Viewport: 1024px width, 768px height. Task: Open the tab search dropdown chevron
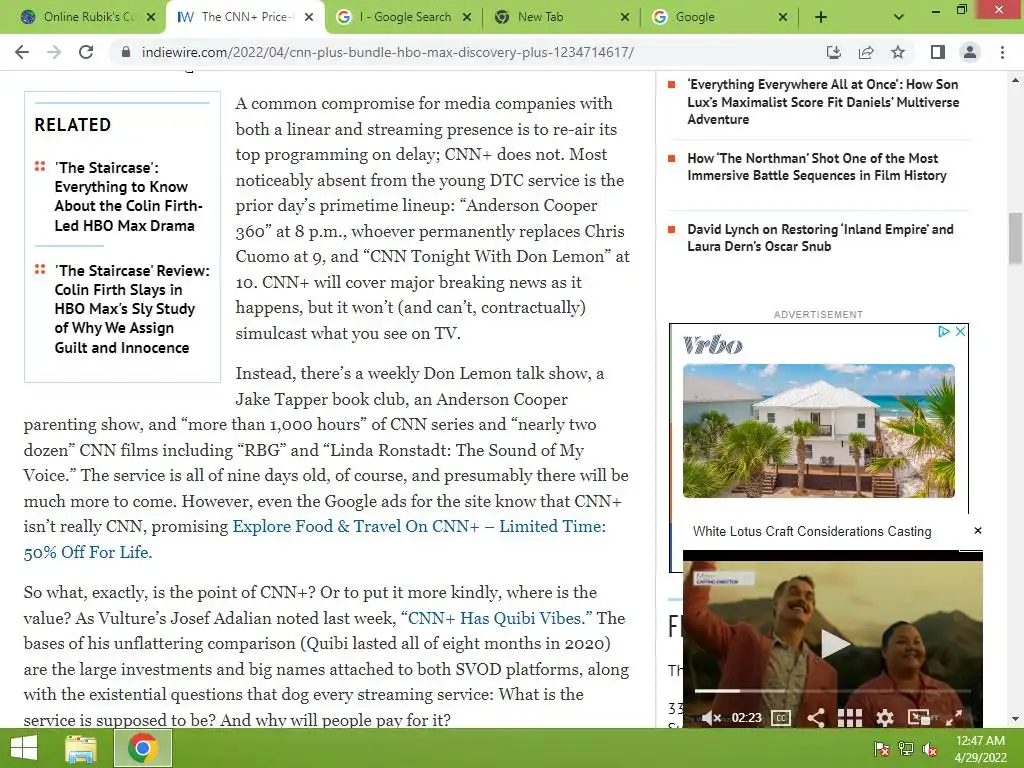(899, 17)
